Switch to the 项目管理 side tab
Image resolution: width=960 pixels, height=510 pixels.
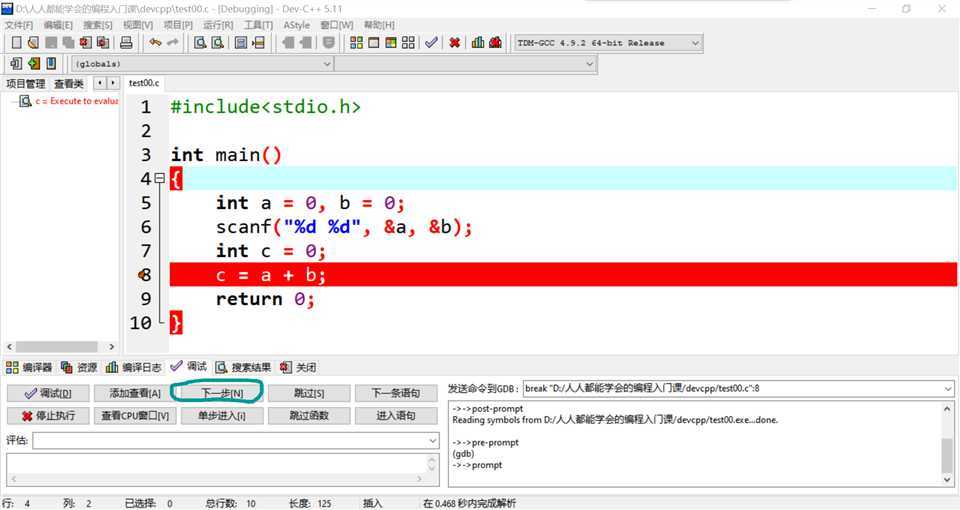[25, 84]
